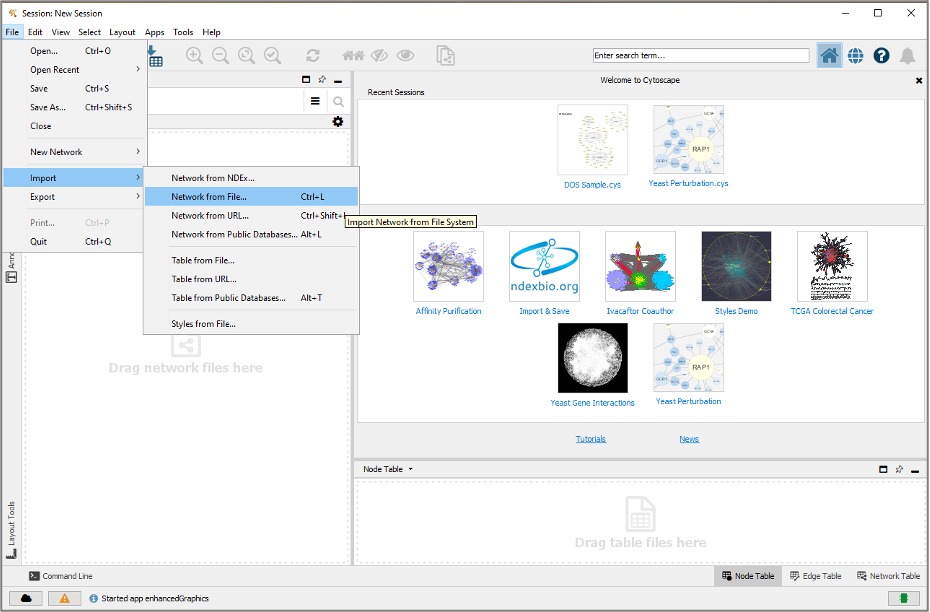Click the network panel options hamburger icon

click(x=315, y=101)
